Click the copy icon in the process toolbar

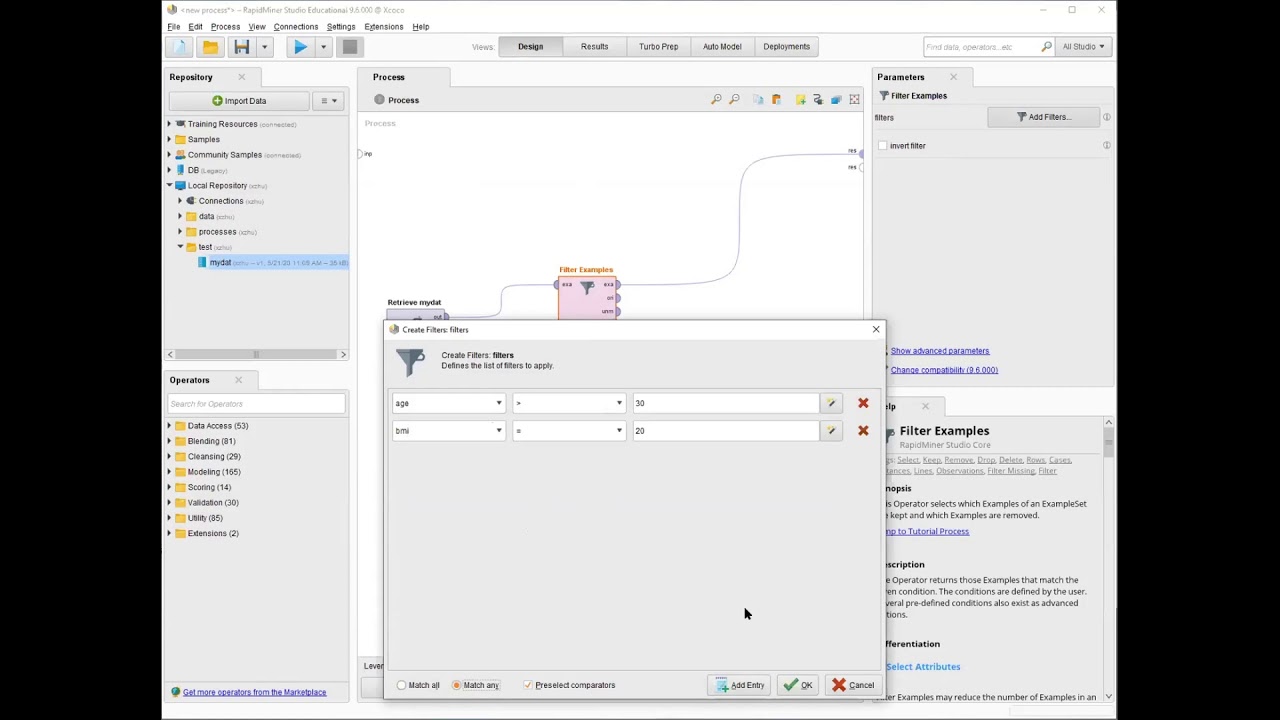(x=758, y=100)
